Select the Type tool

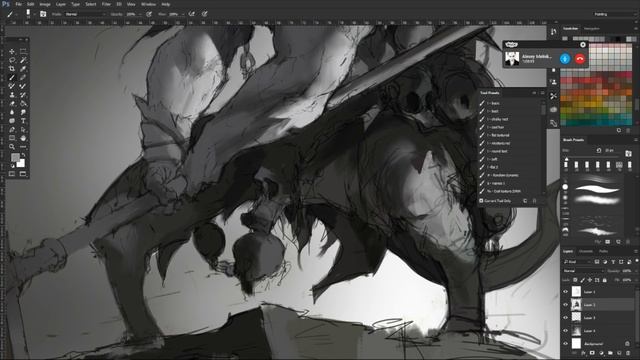(x=23, y=121)
